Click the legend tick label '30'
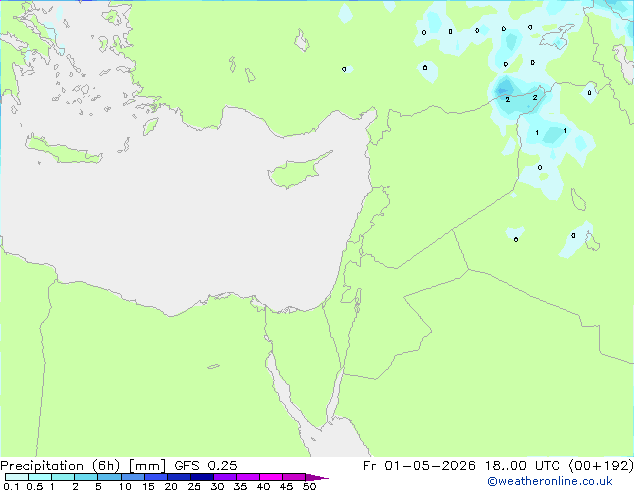 click(217, 486)
